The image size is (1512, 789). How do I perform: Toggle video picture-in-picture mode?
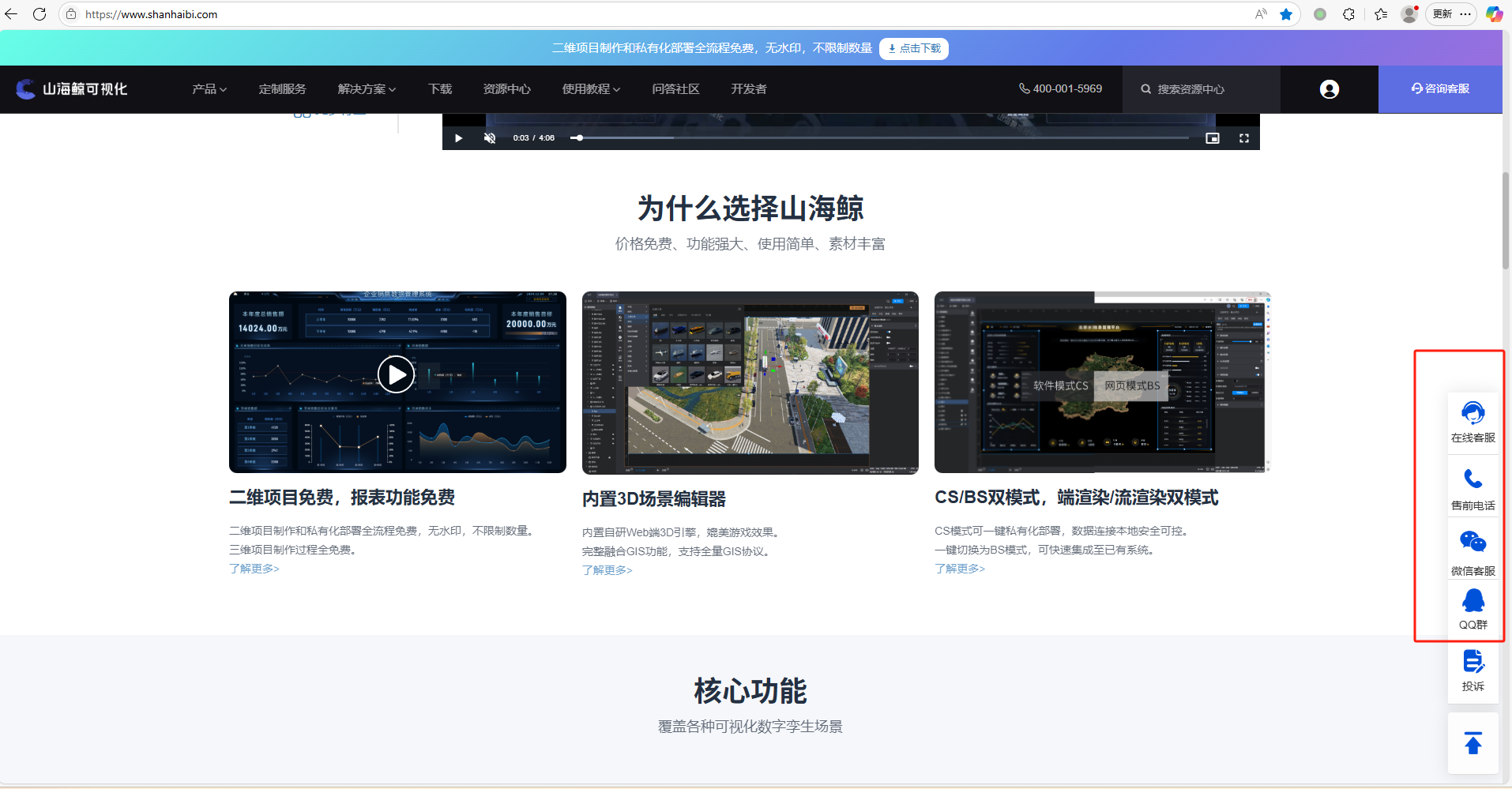tap(1213, 138)
